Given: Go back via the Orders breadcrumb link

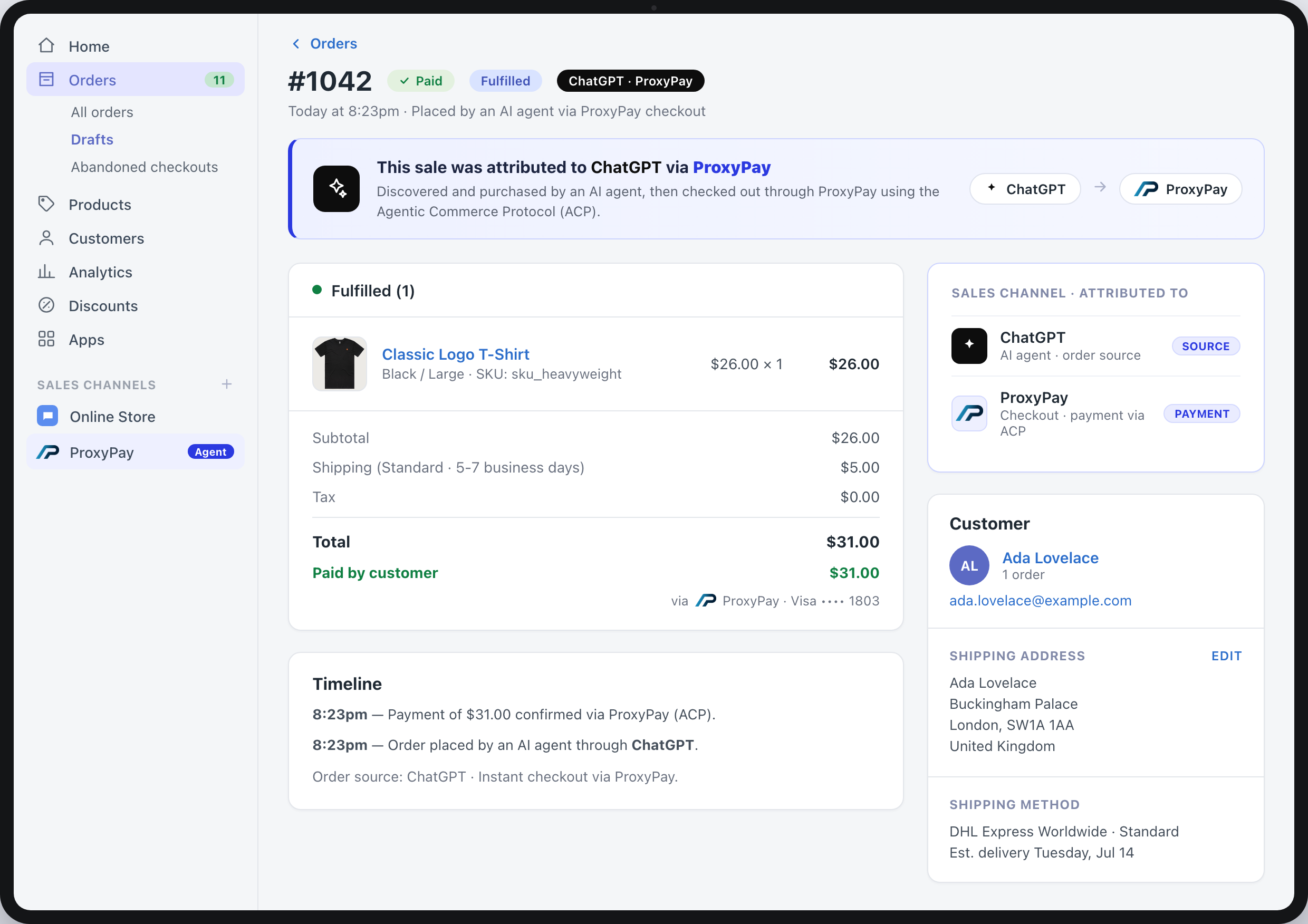Looking at the screenshot, I should pyautogui.click(x=333, y=44).
